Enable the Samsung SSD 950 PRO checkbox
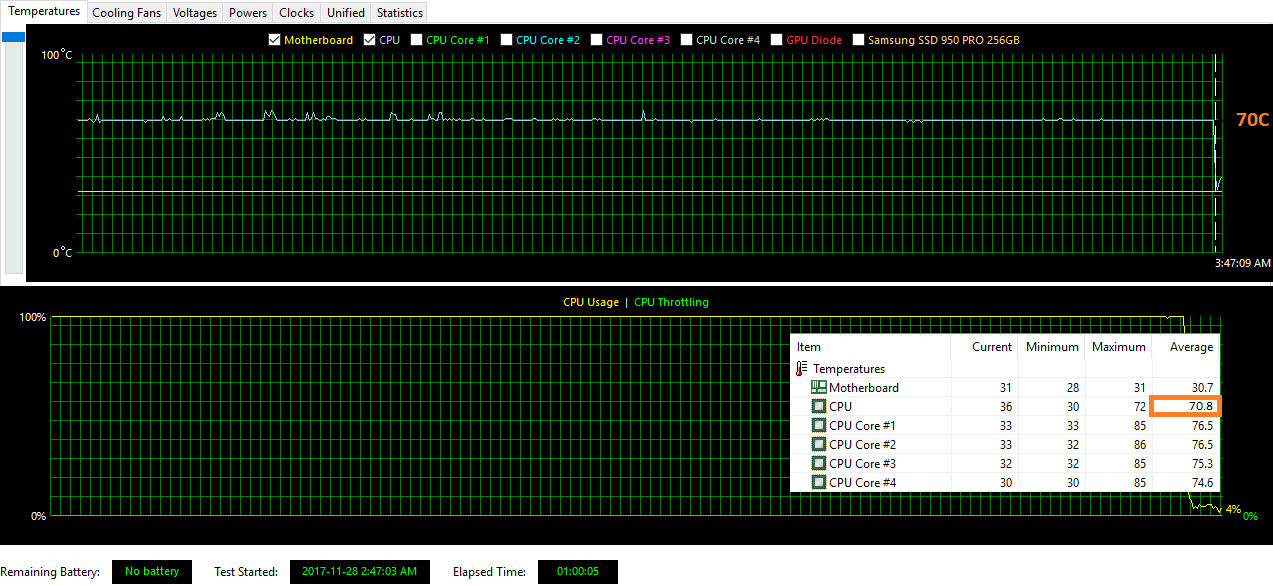The height and width of the screenshot is (586, 1273). (859, 40)
